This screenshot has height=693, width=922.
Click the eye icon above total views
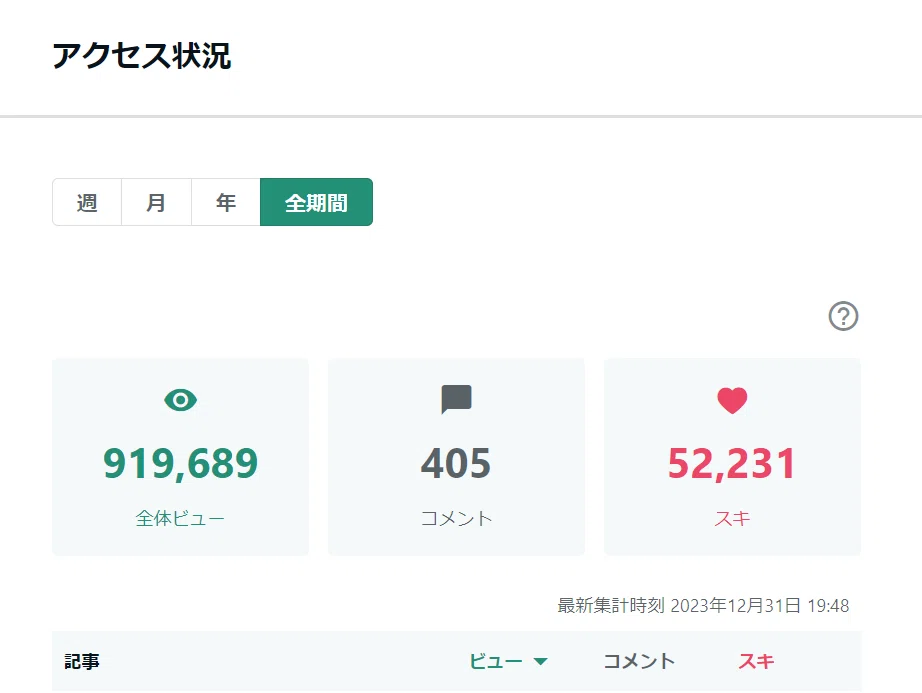click(181, 400)
